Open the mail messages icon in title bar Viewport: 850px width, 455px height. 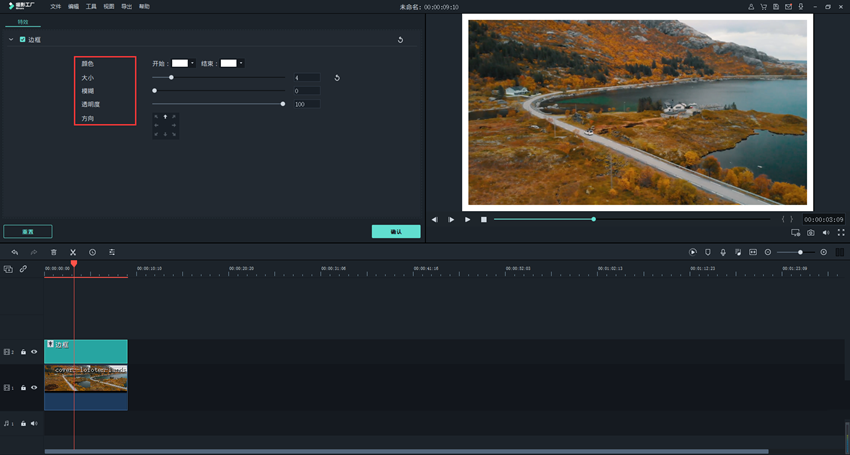pyautogui.click(x=788, y=7)
